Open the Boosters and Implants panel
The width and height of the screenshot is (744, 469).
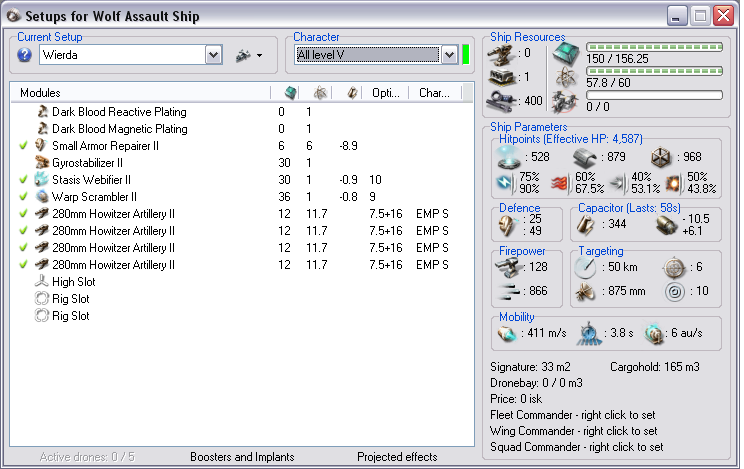[x=242, y=457]
